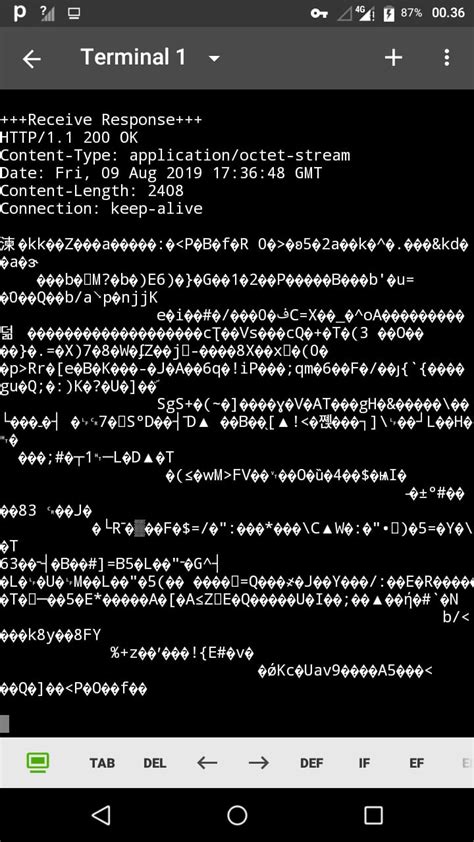
Task: Tap the TAB key in shortcut bar
Action: coord(102,763)
